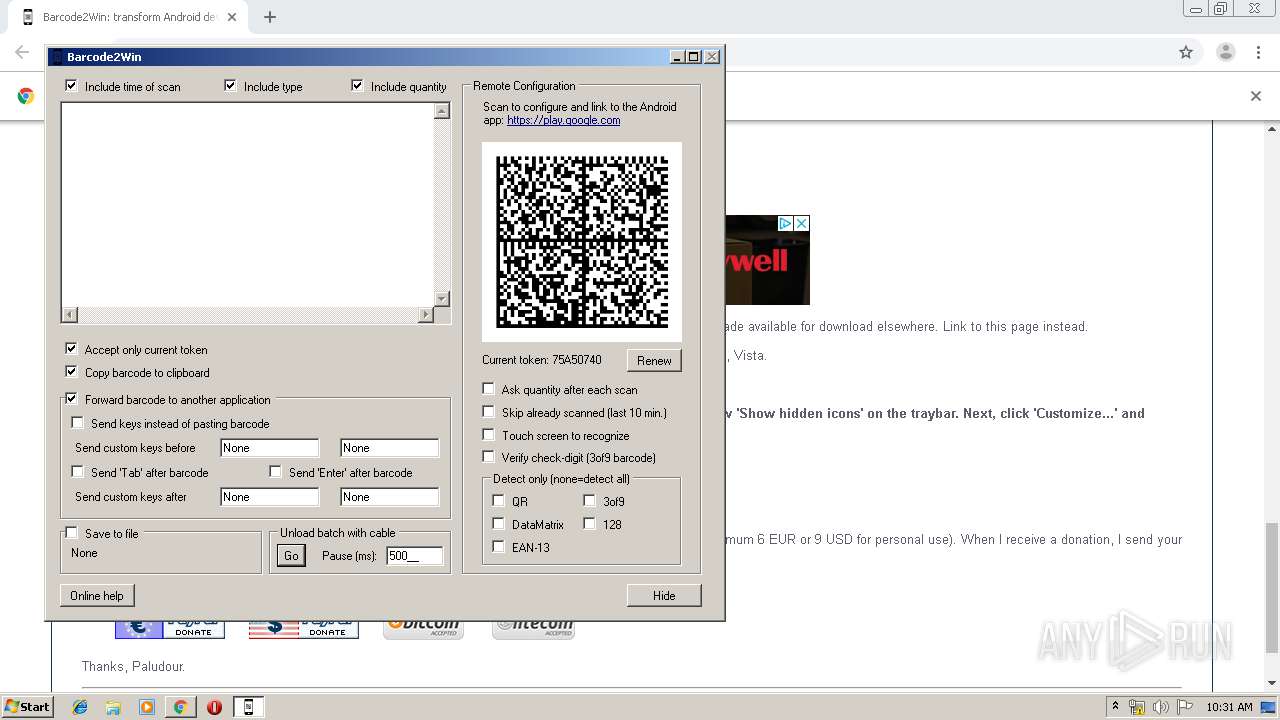The height and width of the screenshot is (720, 1280).
Task: Click scroll left arrow of scan list
Action: (x=69, y=315)
